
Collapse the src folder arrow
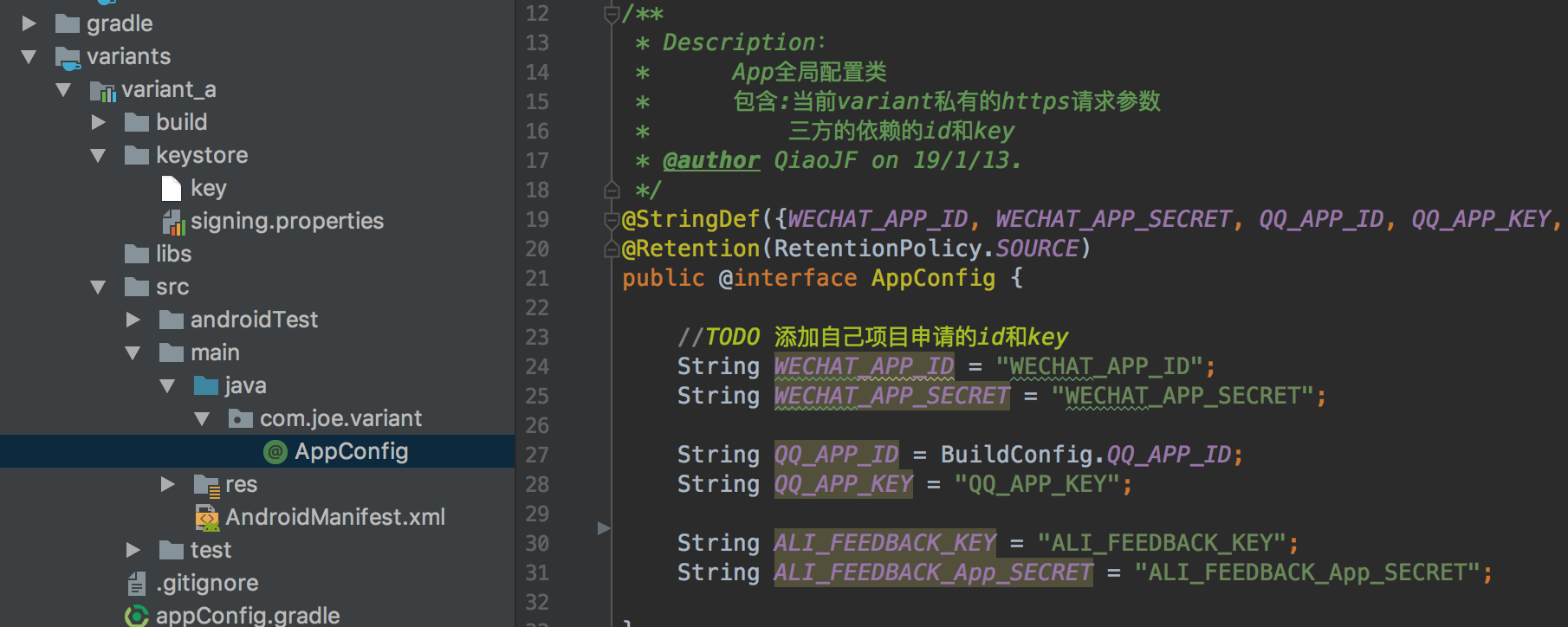98,288
